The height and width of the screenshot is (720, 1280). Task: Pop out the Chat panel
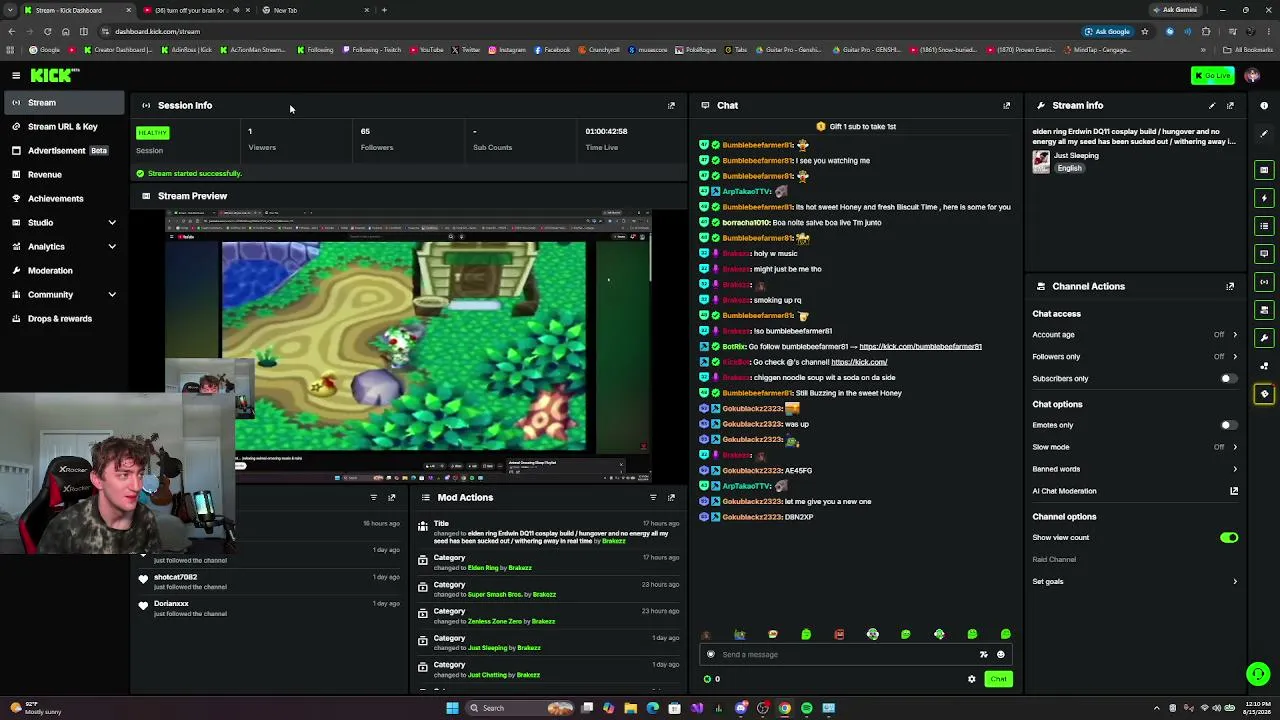tap(1006, 105)
